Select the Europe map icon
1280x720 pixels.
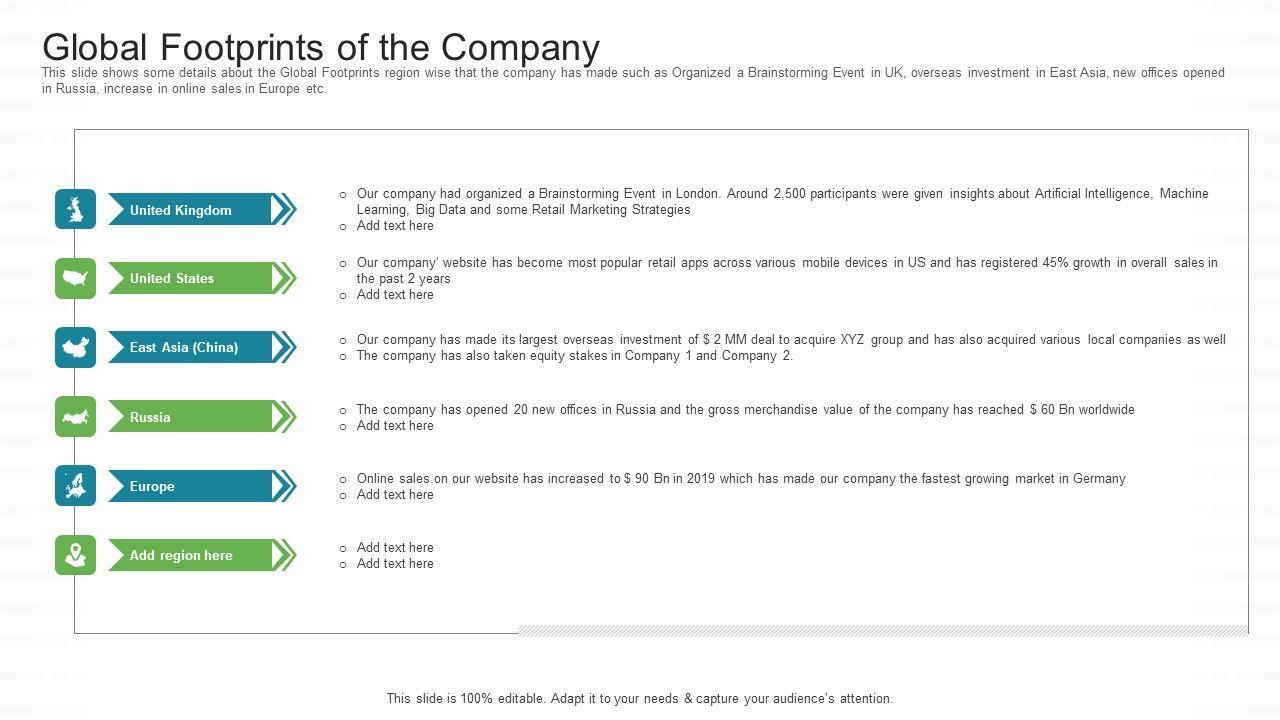click(x=75, y=486)
